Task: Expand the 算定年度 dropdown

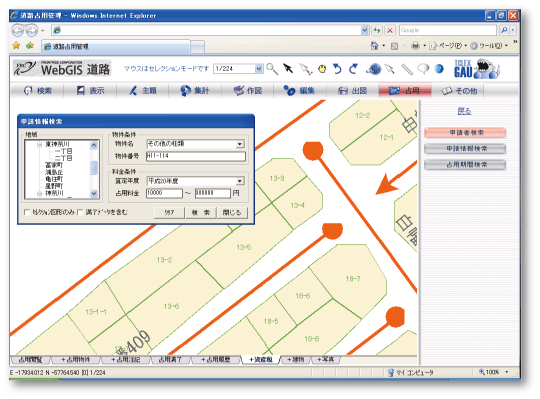Action: click(240, 181)
